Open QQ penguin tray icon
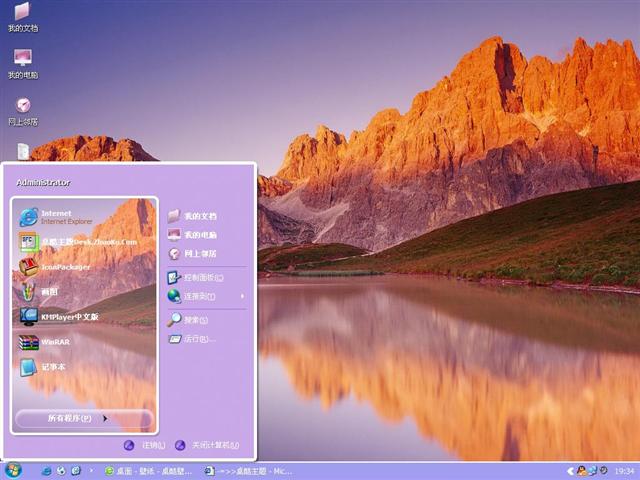Image resolution: width=640 pixels, height=480 pixels. tap(582, 471)
